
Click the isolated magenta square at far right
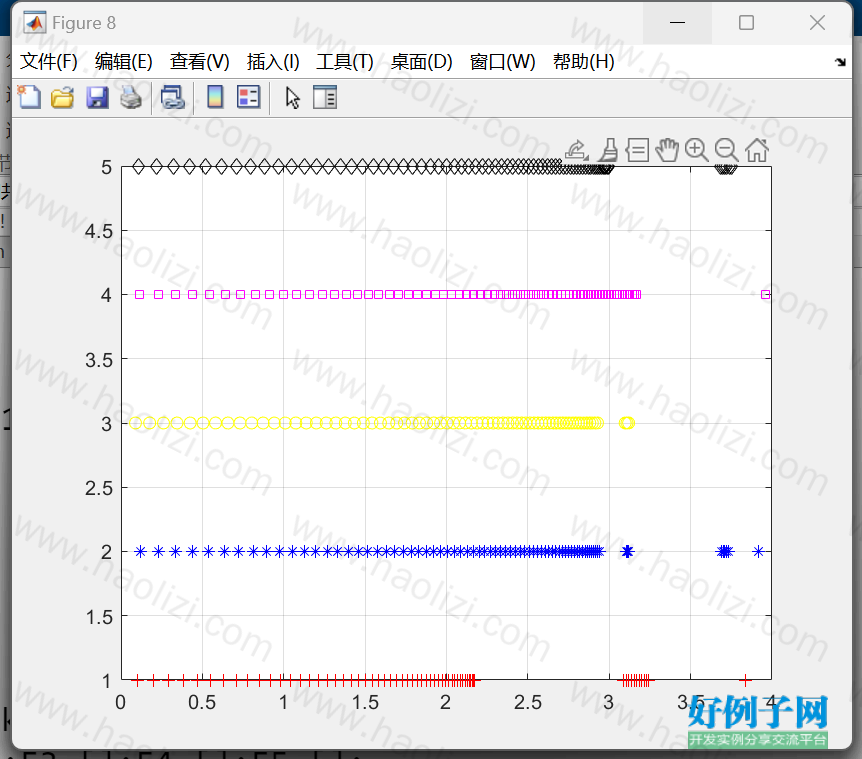[765, 295]
